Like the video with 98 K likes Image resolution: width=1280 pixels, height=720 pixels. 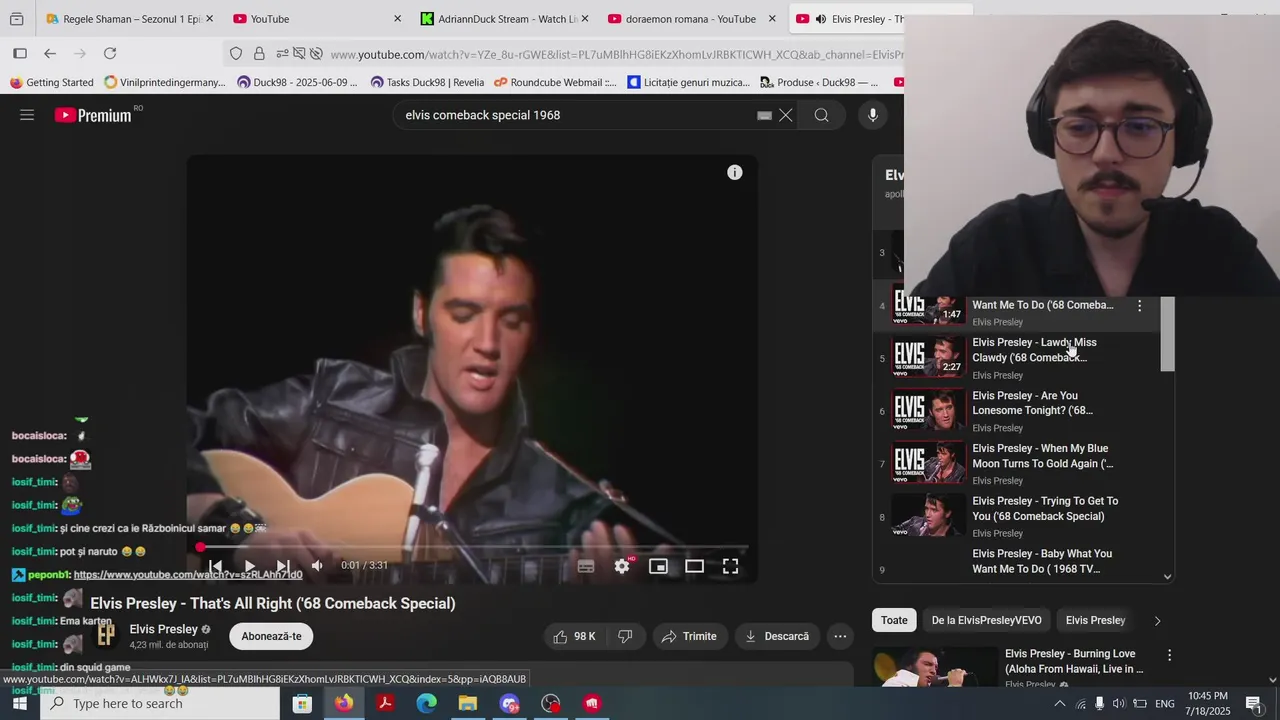pyautogui.click(x=574, y=636)
